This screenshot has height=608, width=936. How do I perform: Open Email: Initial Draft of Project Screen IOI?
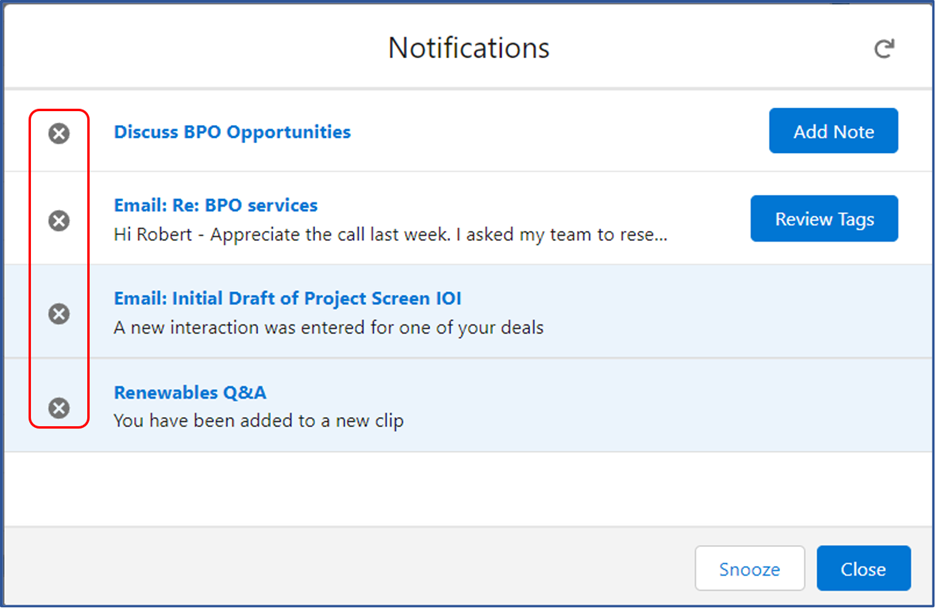pyautogui.click(x=288, y=298)
